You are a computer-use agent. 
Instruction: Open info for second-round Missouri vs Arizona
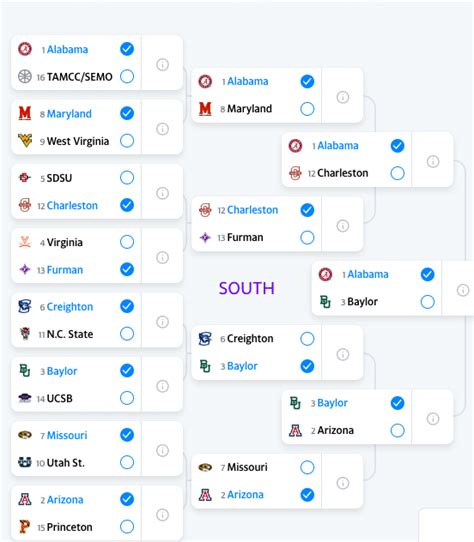tap(343, 483)
